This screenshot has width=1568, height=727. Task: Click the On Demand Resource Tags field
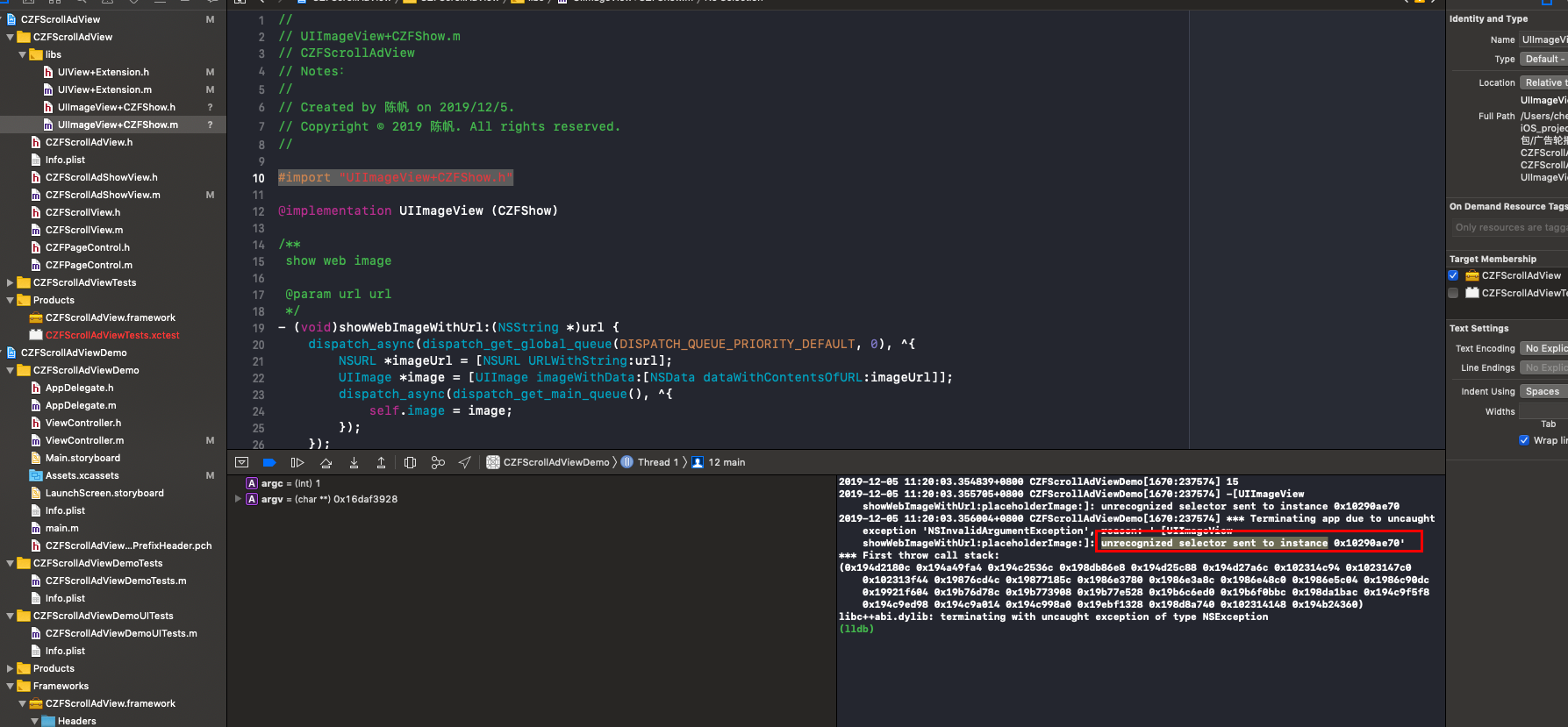[x=1509, y=227]
